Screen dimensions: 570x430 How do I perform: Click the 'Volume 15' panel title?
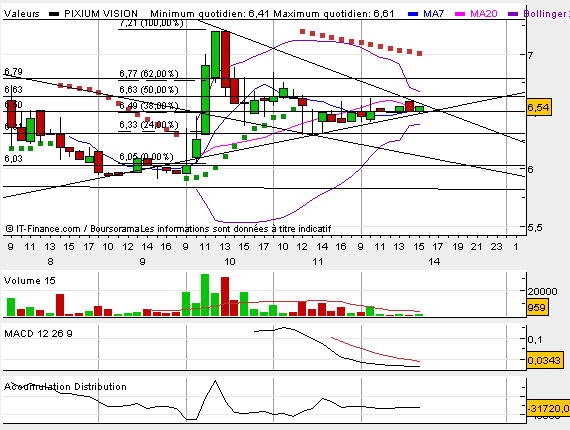pyautogui.click(x=29, y=281)
